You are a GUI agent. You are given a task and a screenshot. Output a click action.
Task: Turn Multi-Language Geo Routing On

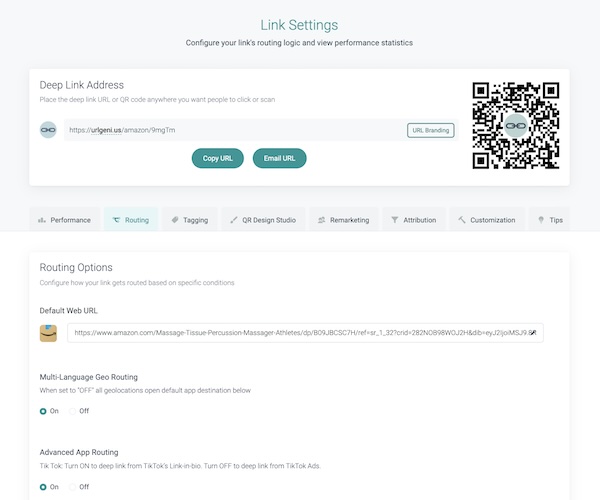[43, 411]
